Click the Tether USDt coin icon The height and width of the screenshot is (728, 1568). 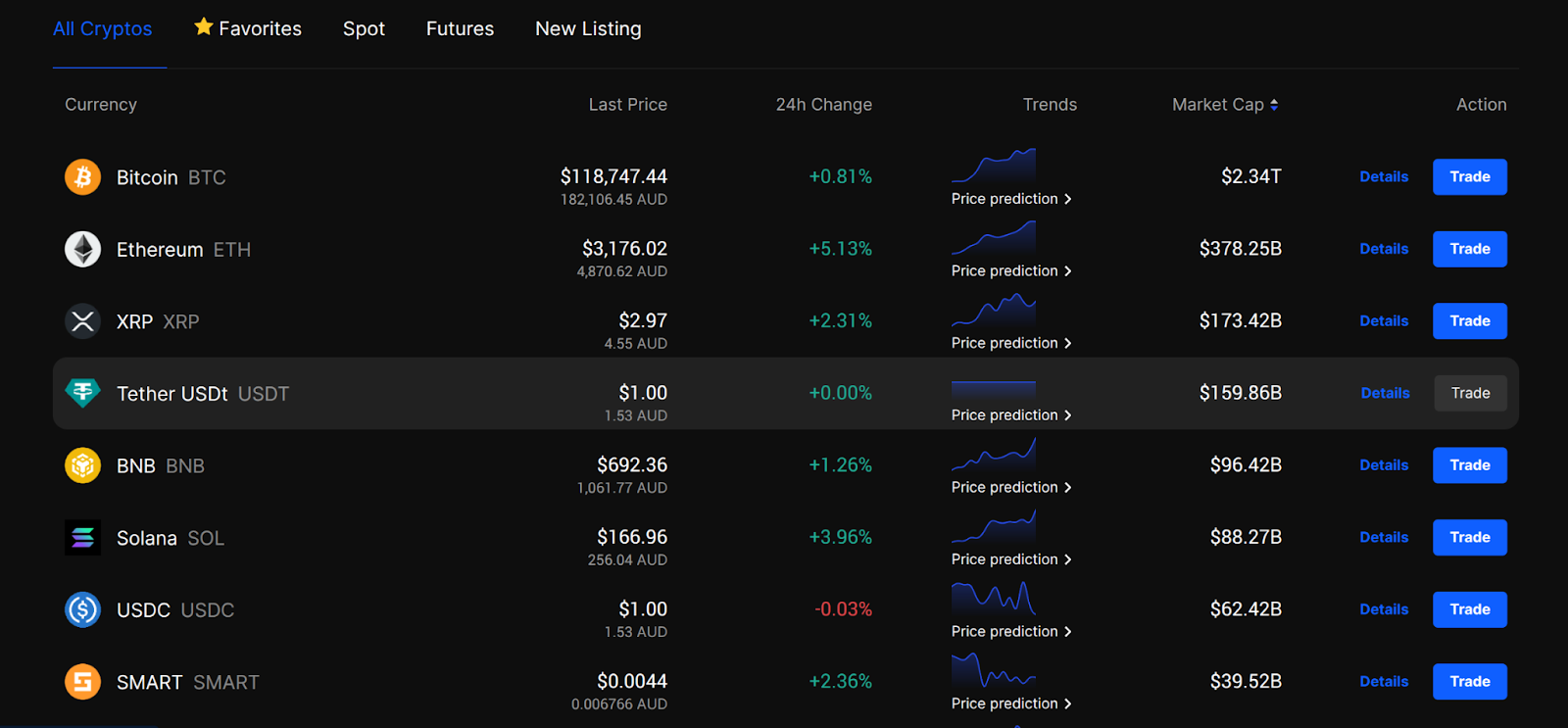click(x=82, y=393)
